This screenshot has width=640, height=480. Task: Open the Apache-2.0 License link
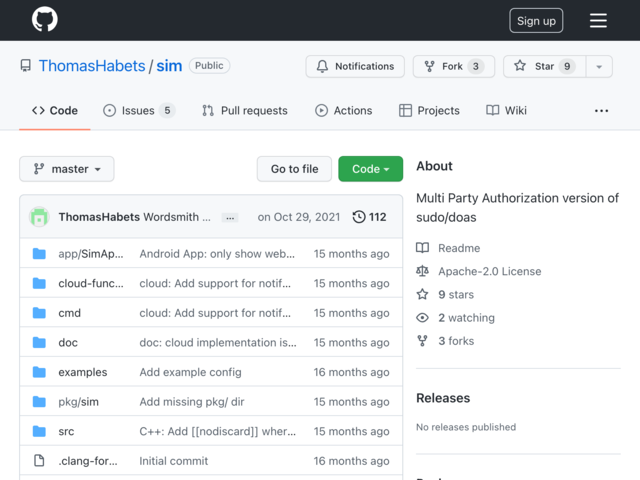click(x=479, y=271)
